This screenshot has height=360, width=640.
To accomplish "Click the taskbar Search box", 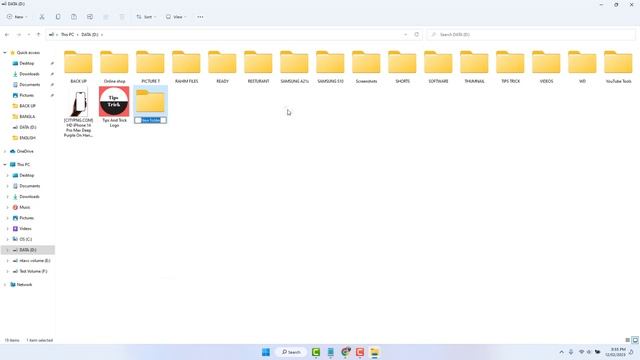I will pos(291,352).
